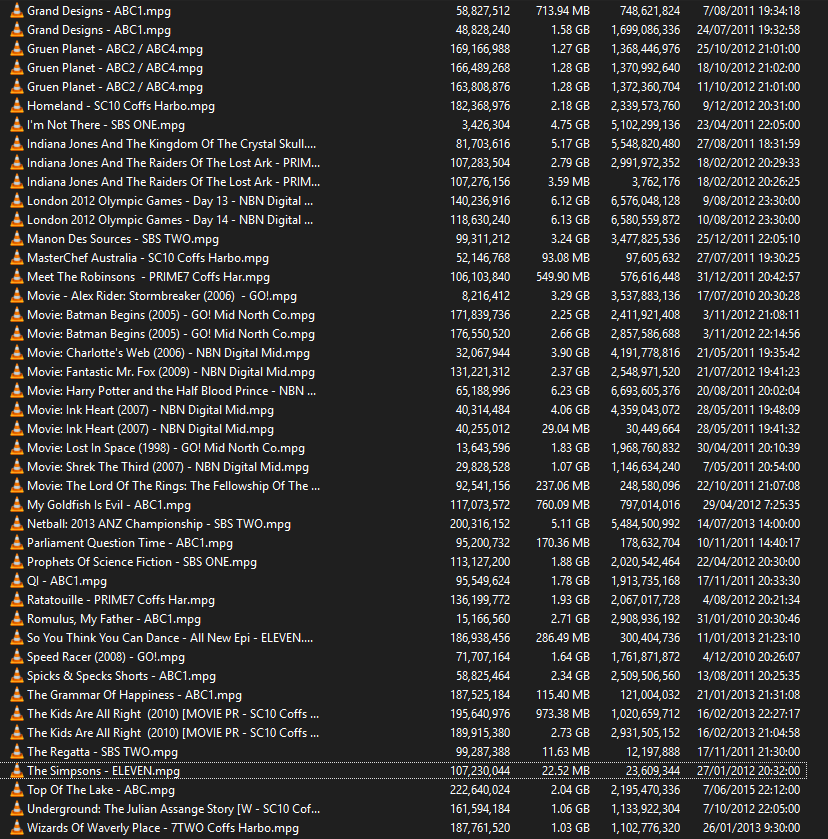Click the VLC icon for Ratatouille file
Image resolution: width=828 pixels, height=839 pixels.
pyautogui.click(x=15, y=600)
